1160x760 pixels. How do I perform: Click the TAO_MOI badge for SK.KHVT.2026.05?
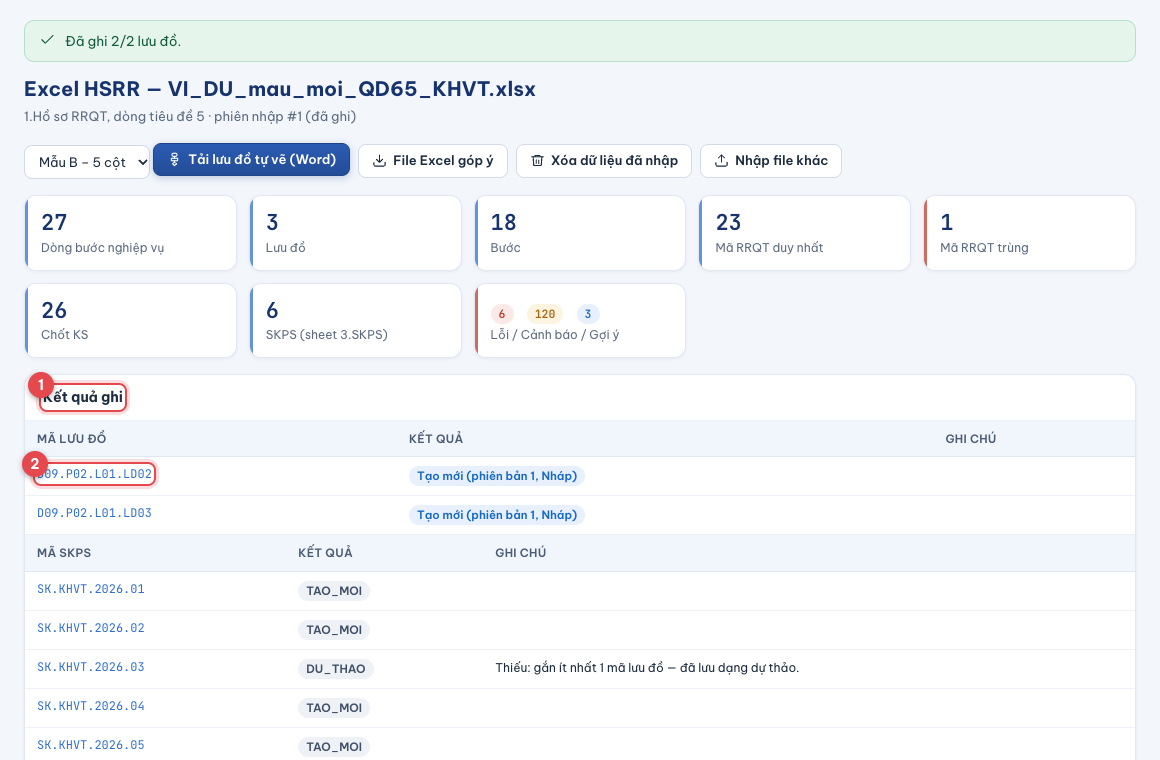(334, 747)
